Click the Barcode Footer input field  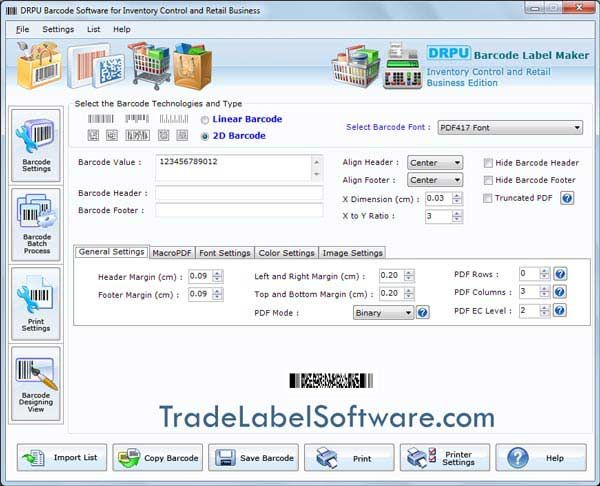(239, 210)
